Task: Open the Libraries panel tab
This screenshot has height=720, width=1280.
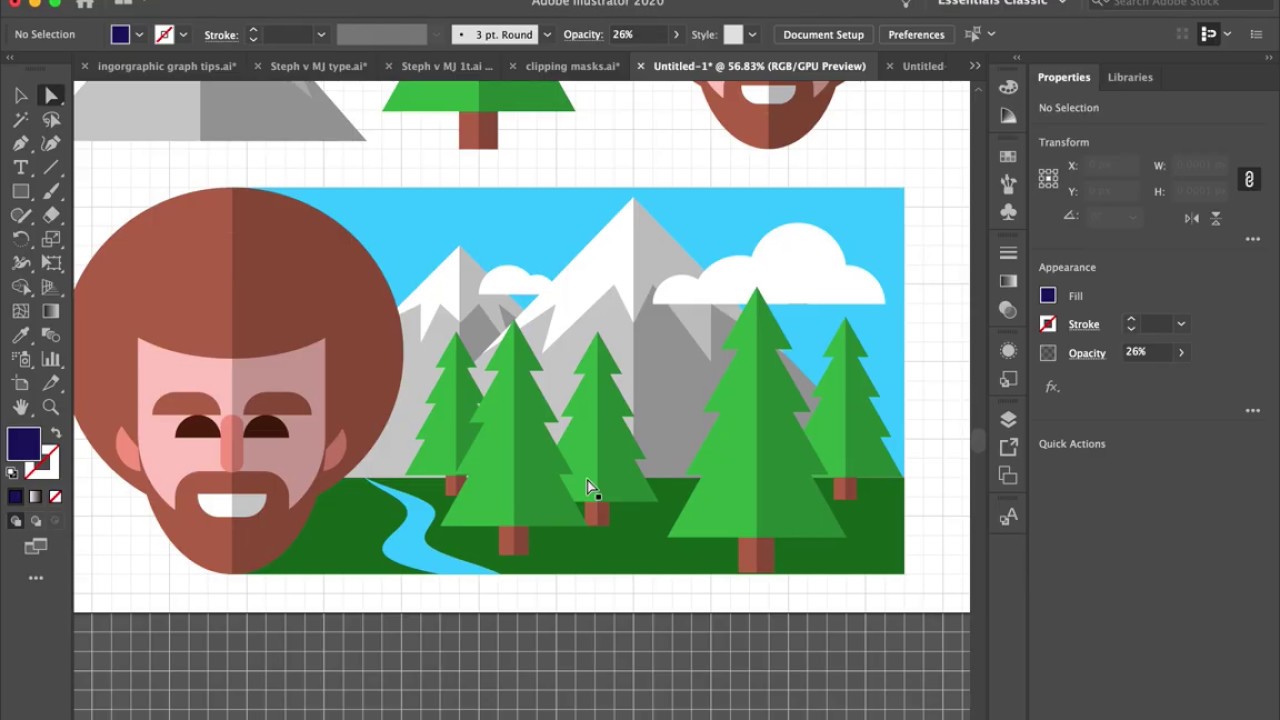Action: (1130, 77)
